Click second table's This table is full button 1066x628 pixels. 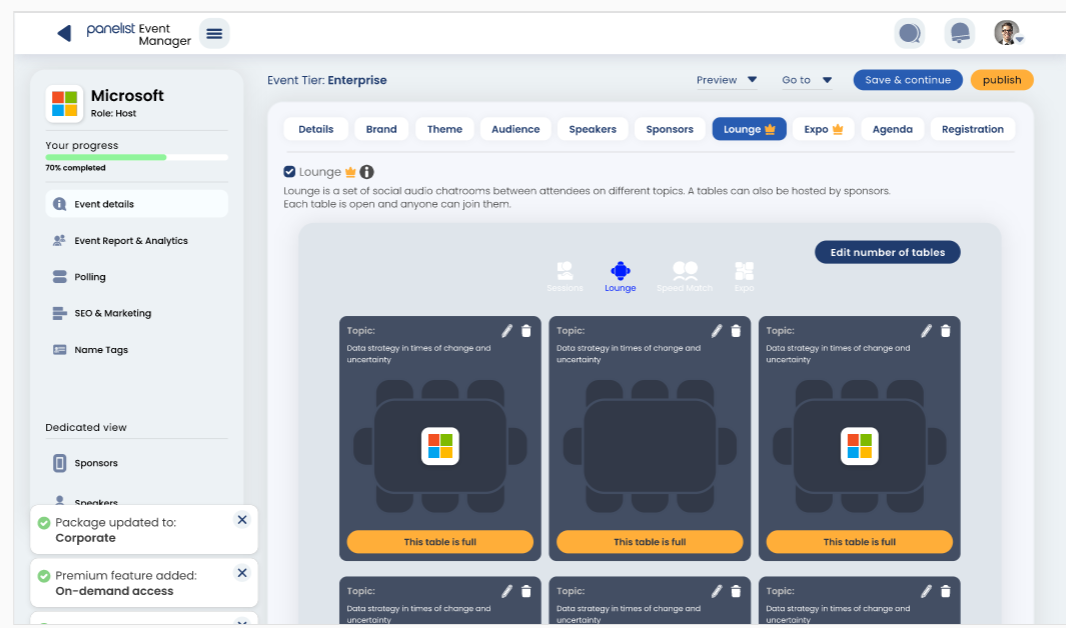649,542
